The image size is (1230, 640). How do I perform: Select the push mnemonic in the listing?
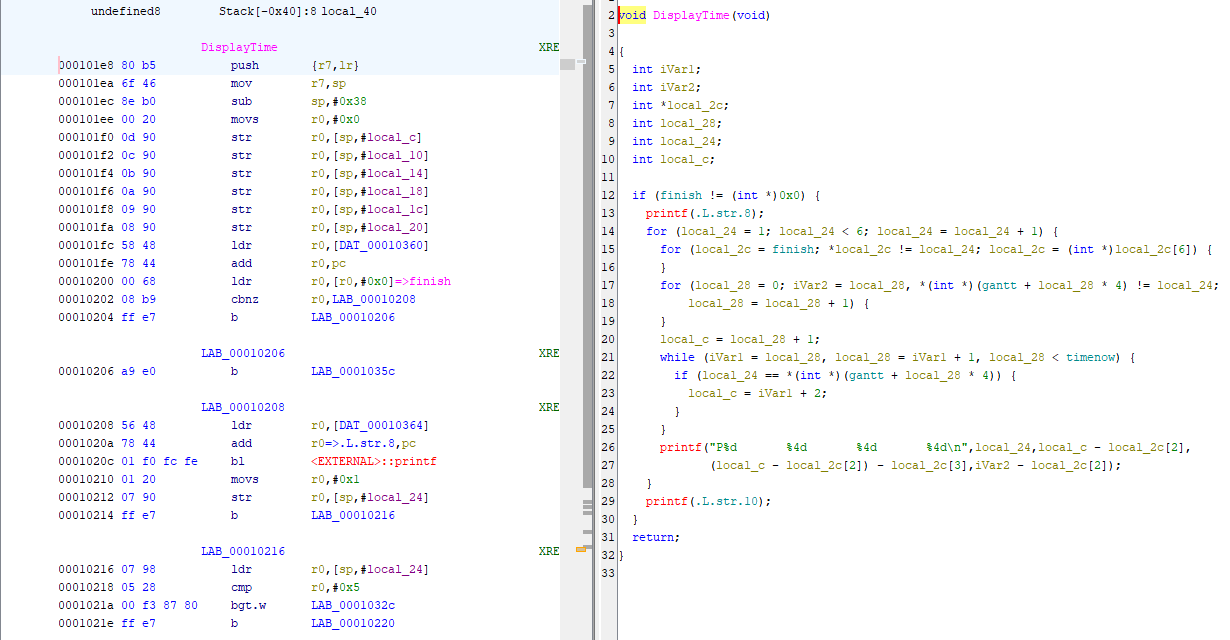(243, 66)
